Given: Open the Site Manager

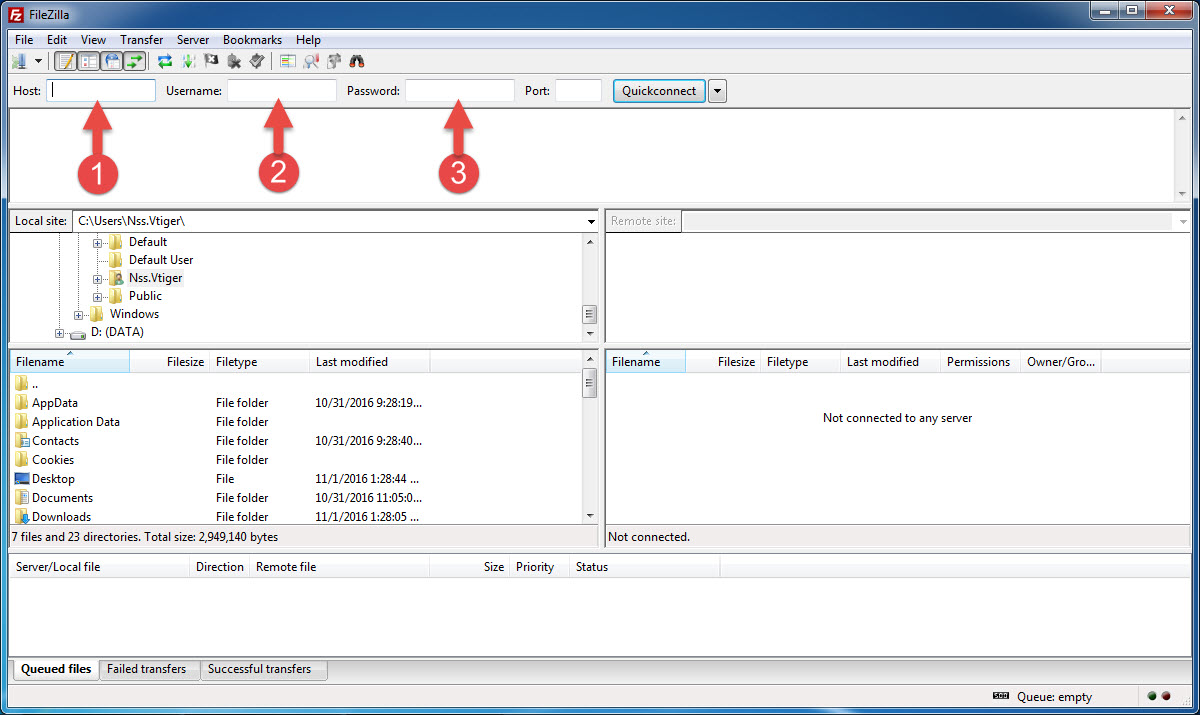Looking at the screenshot, I should pos(22,61).
